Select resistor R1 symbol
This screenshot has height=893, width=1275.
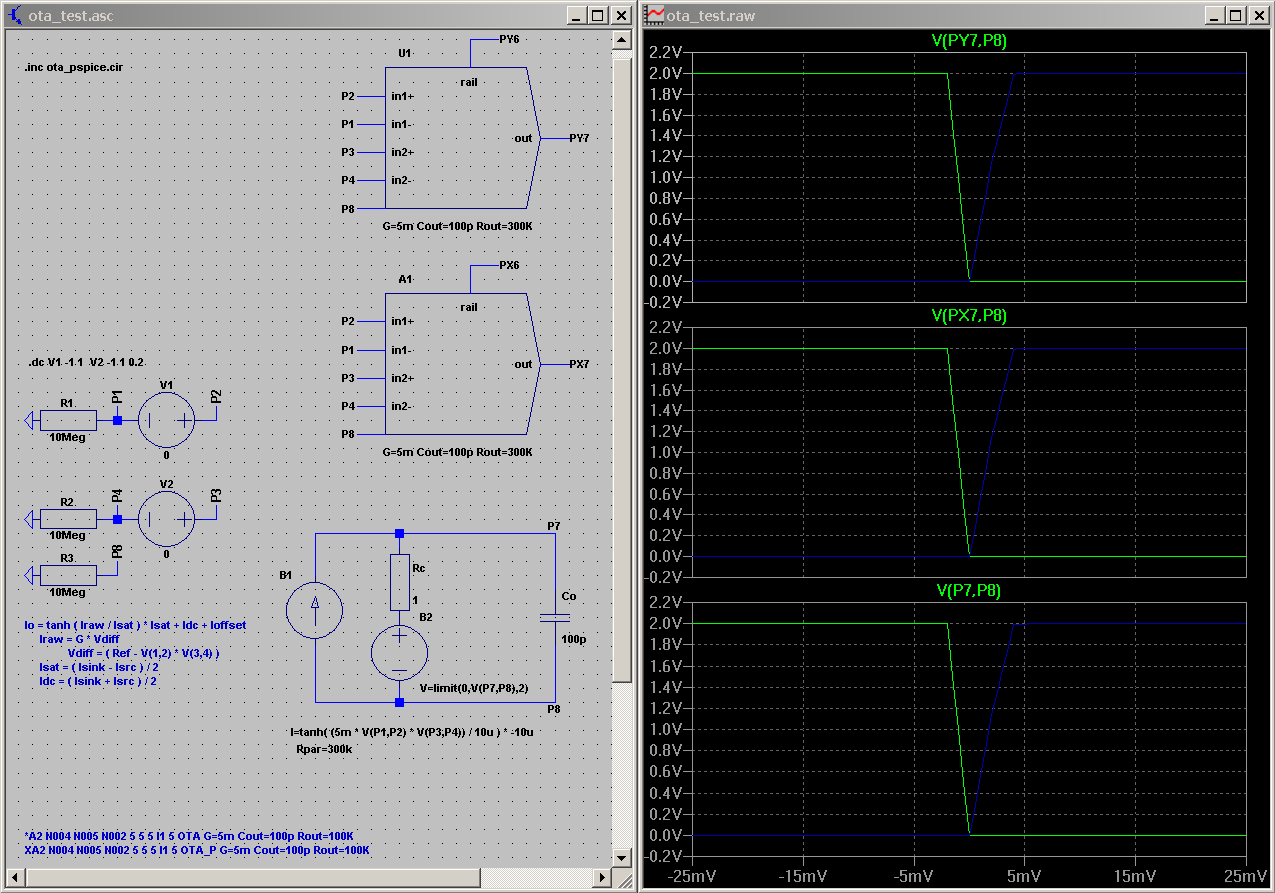pos(68,421)
